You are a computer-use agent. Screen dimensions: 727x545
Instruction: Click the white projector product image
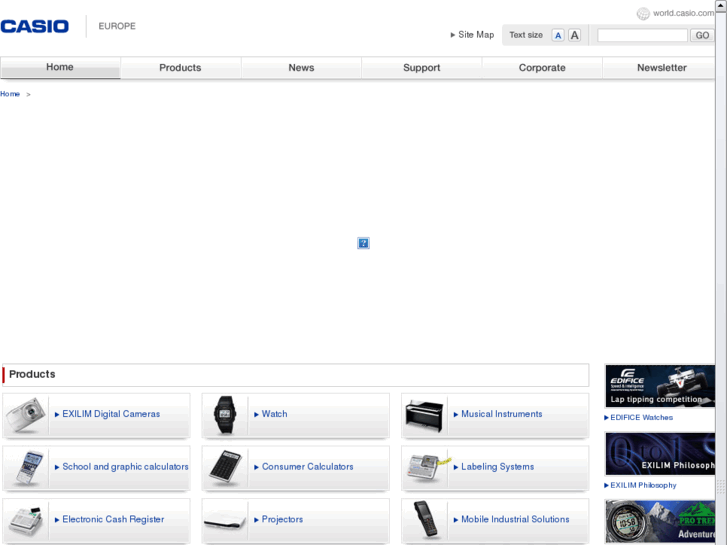[x=225, y=520]
